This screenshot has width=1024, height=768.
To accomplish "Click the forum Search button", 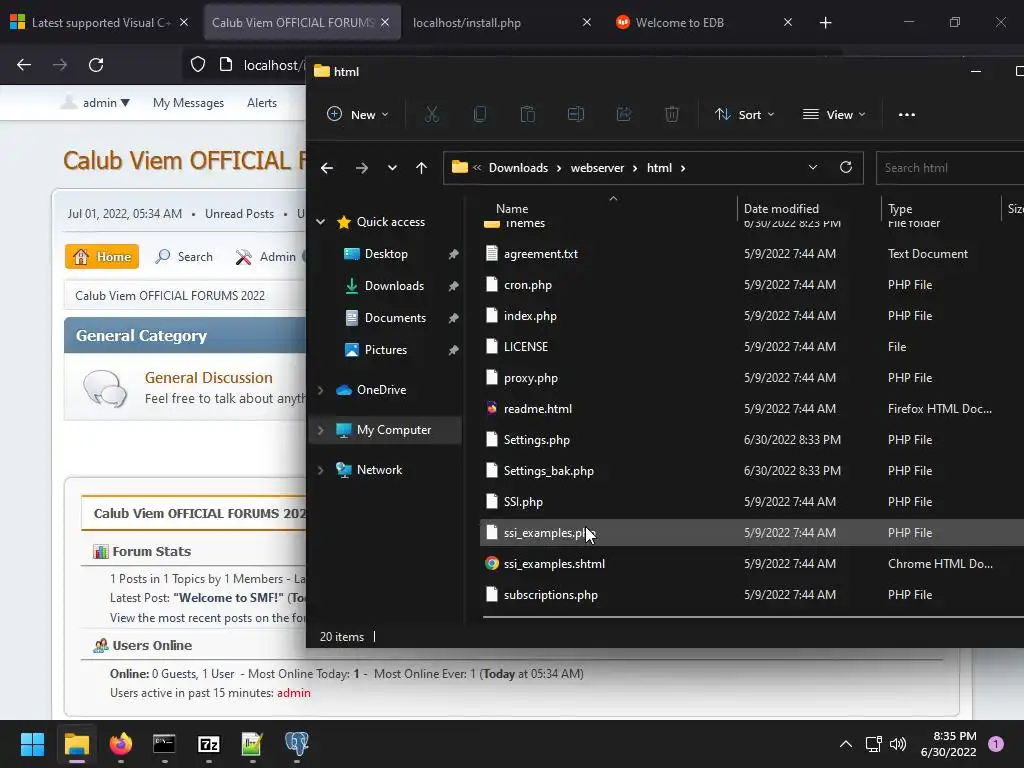I will (x=184, y=257).
